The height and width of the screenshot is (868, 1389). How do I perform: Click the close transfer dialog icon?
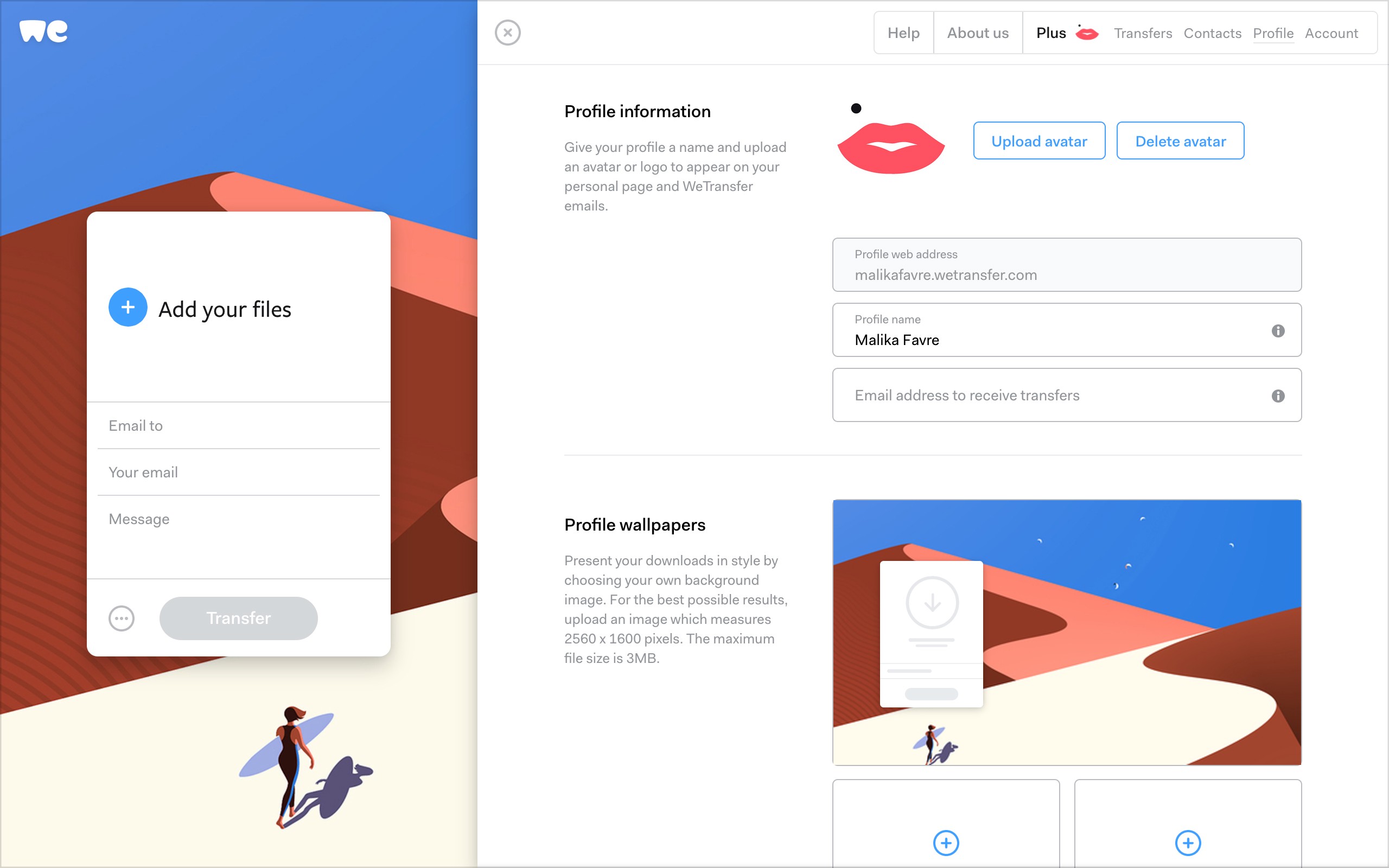[x=508, y=32]
